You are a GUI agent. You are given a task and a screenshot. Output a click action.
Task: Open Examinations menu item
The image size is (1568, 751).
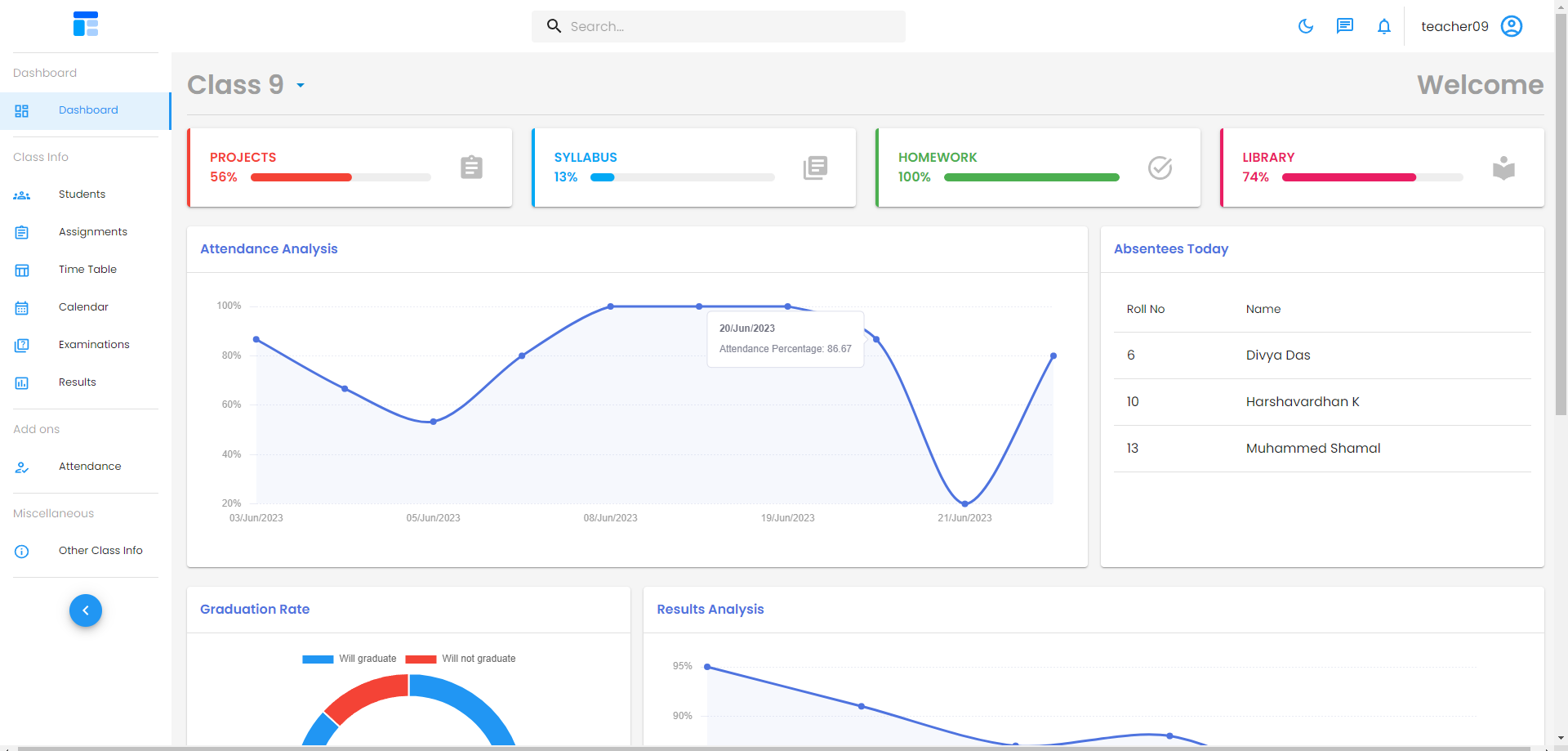pyautogui.click(x=85, y=345)
